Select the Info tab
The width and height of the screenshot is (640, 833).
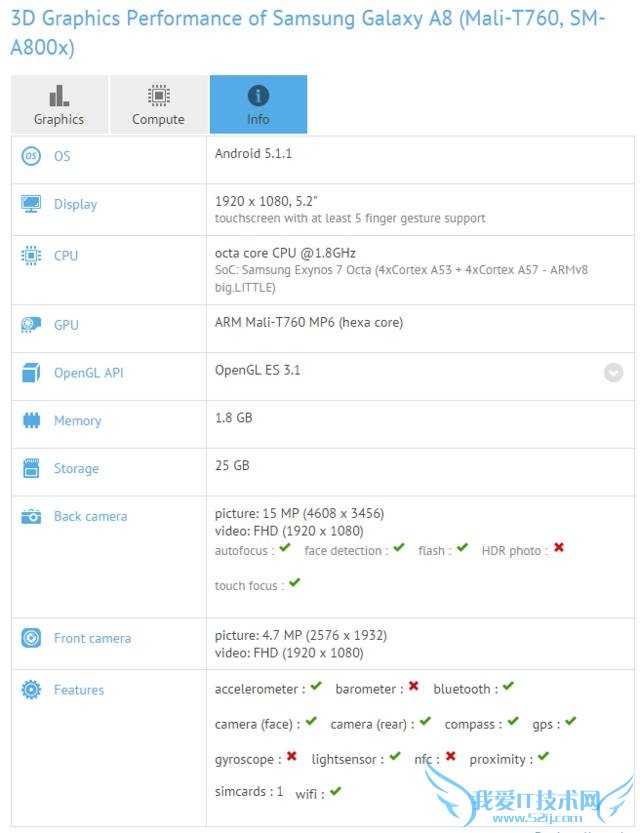pyautogui.click(x=258, y=104)
